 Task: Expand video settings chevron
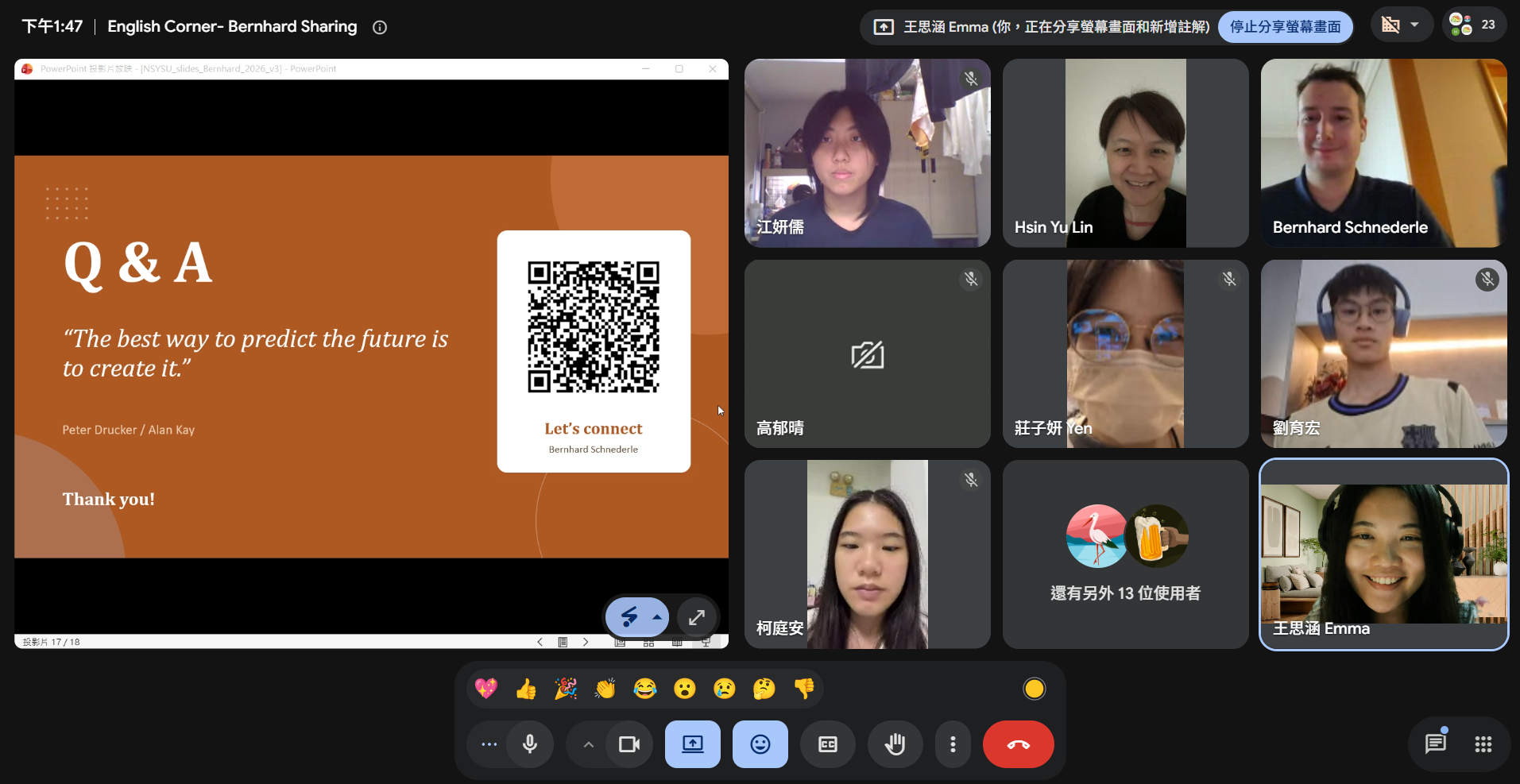589,744
